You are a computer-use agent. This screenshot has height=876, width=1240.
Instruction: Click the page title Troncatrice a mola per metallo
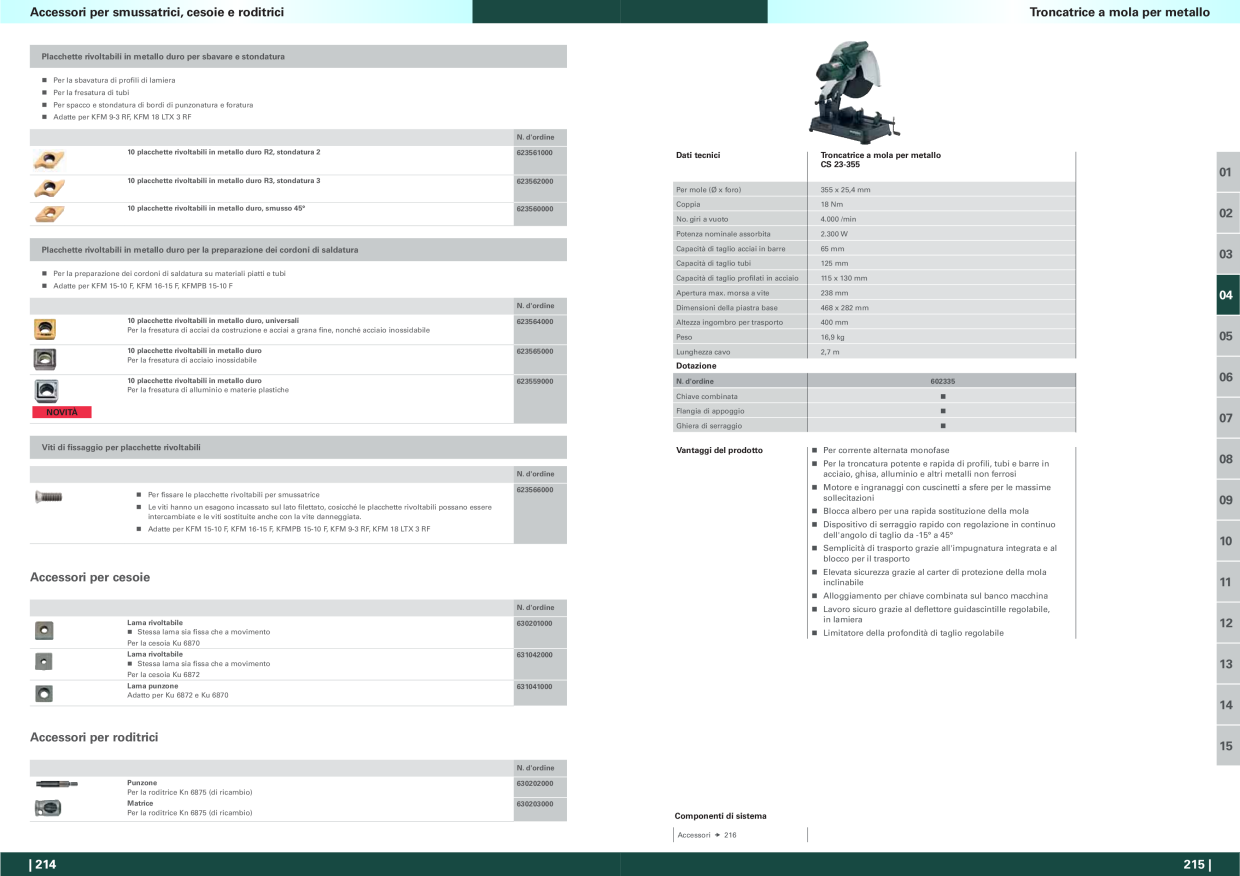1119,12
